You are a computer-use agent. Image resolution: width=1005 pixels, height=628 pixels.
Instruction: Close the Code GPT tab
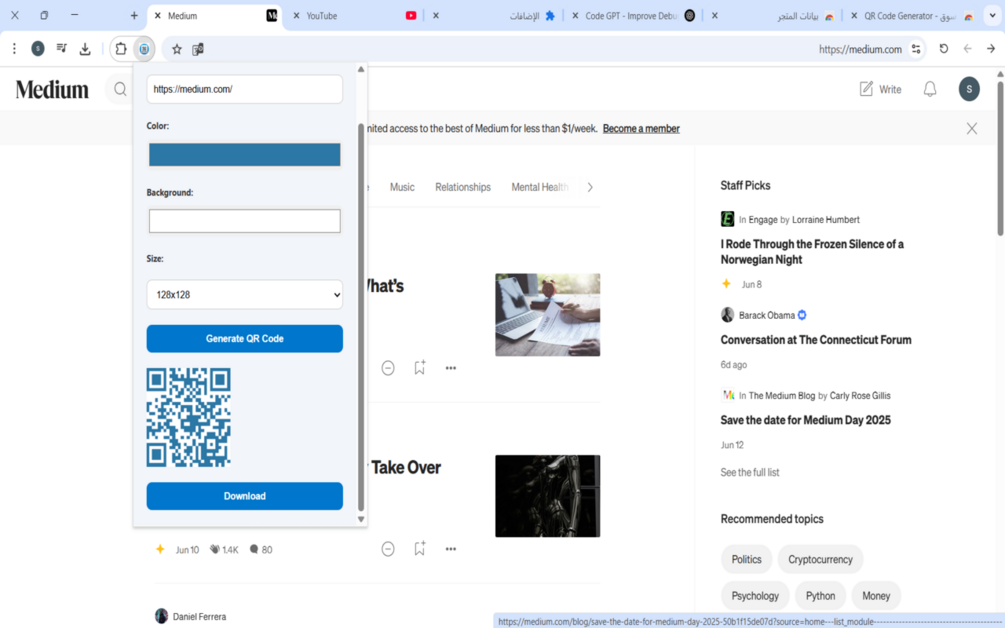coord(575,15)
